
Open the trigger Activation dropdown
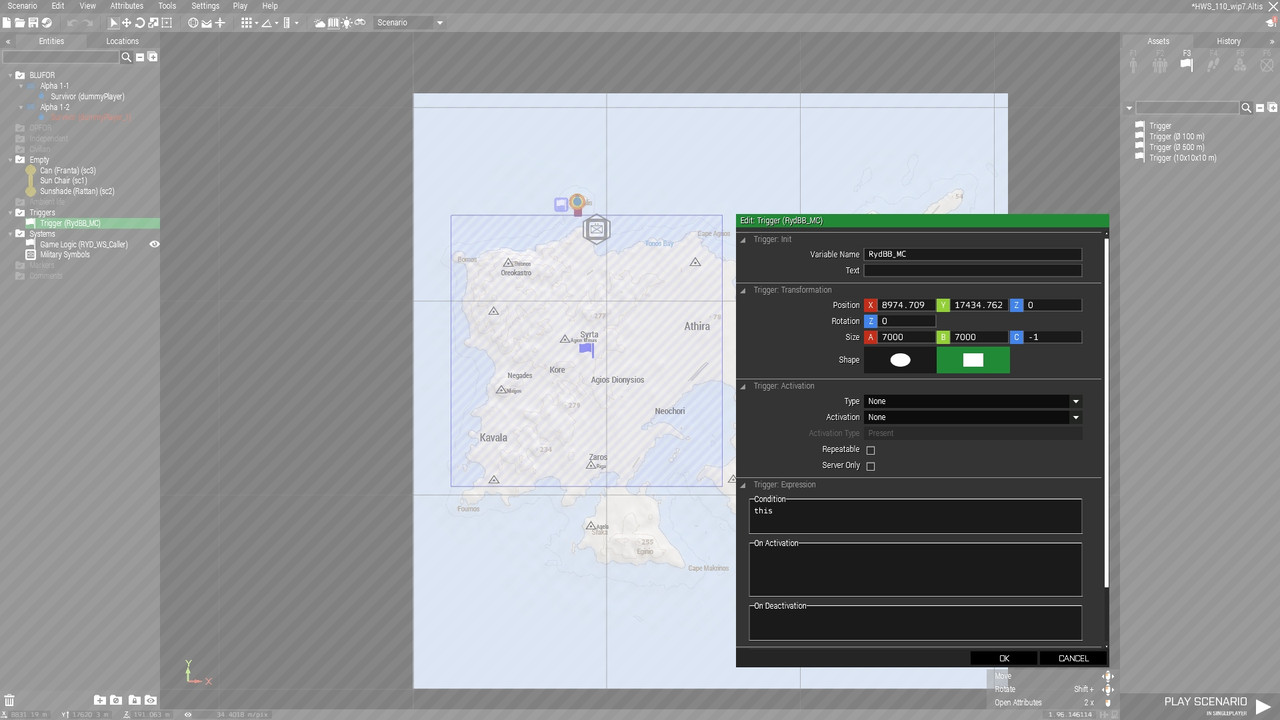[x=973, y=417]
